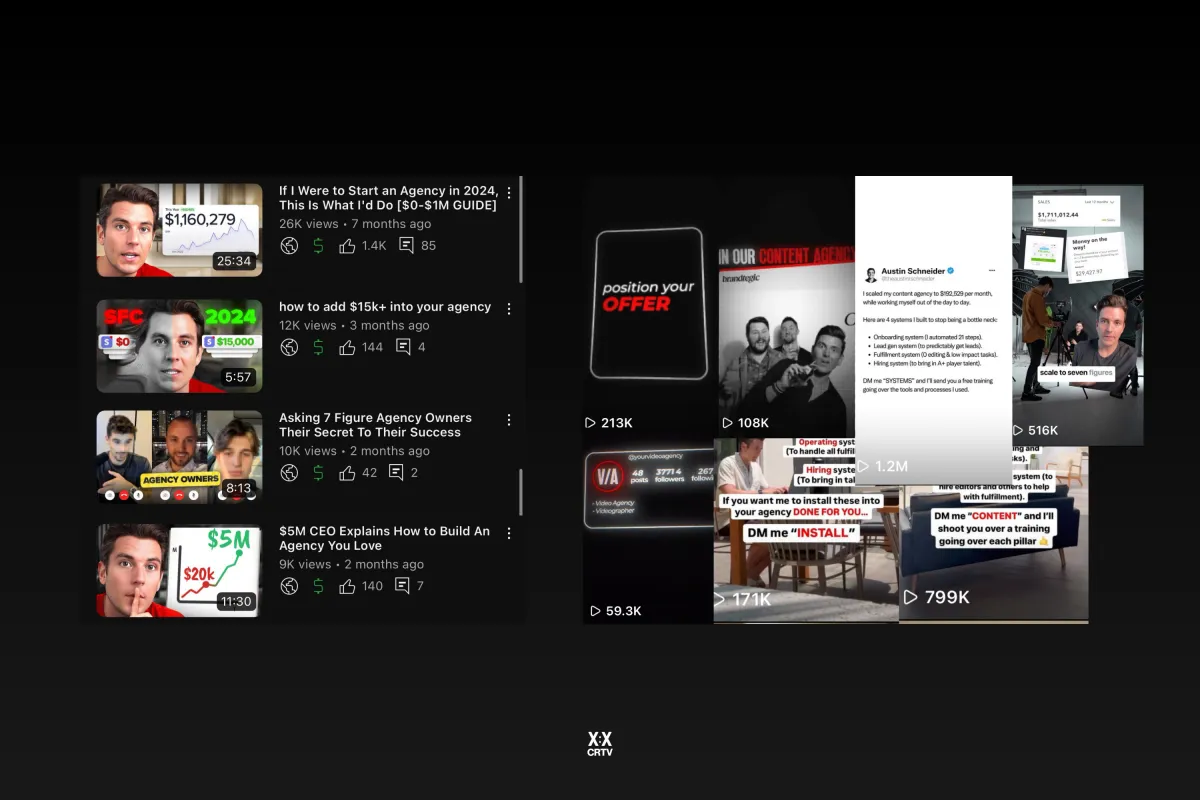Click the 799K view count on the reel
This screenshot has width=1200, height=800.
(947, 597)
